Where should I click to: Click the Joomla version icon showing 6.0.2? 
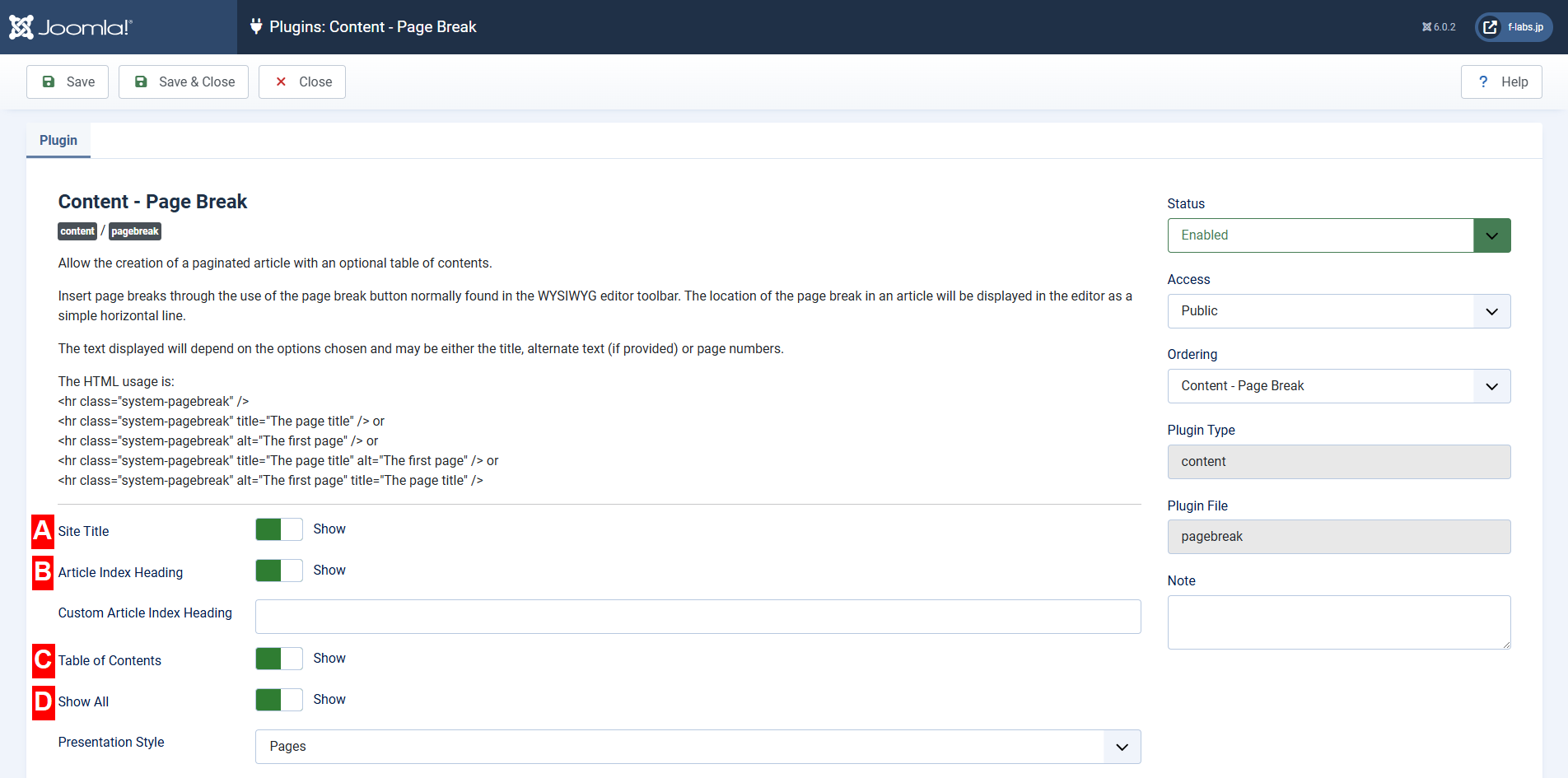1427,26
